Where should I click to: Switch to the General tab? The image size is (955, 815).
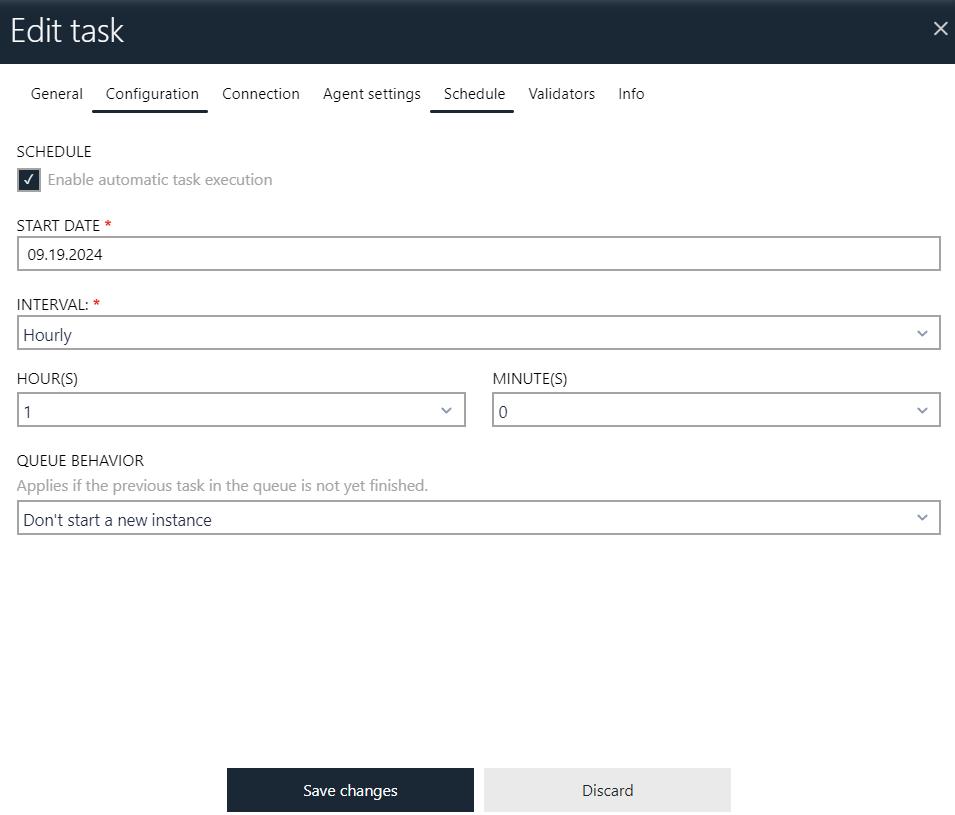tap(56, 93)
